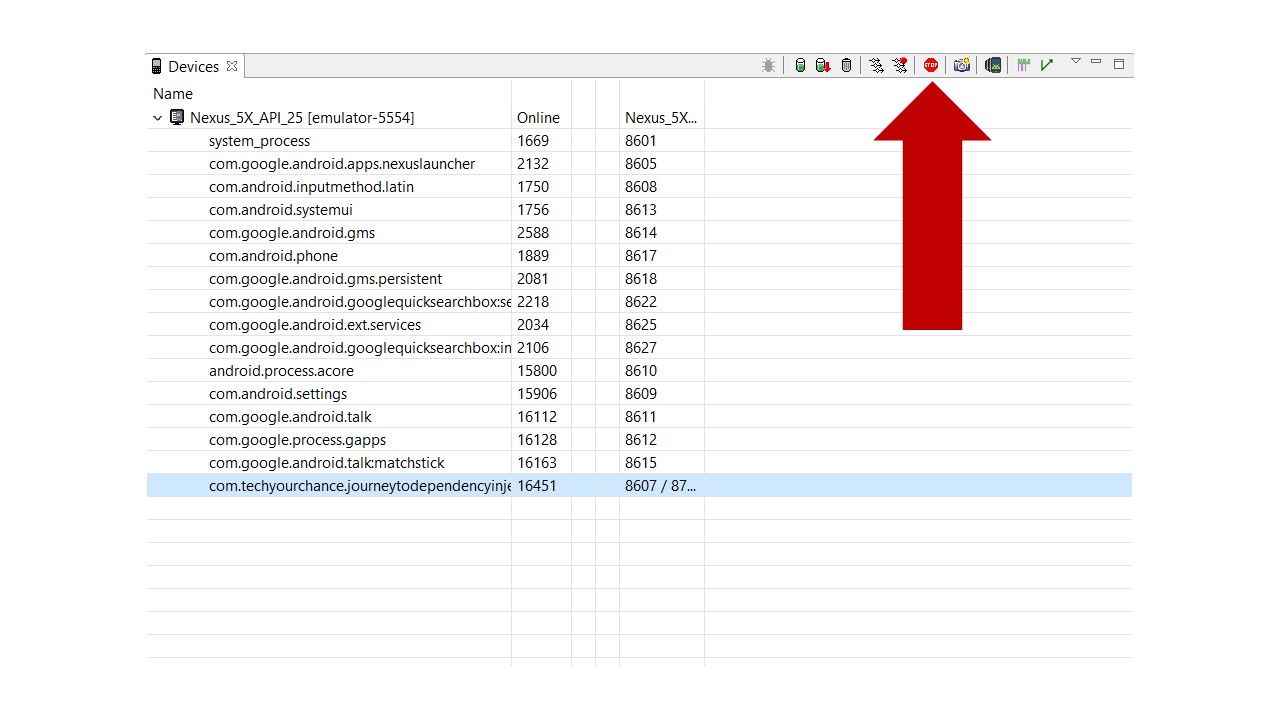
Task: Click the Stop Process icon
Action: click(931, 65)
